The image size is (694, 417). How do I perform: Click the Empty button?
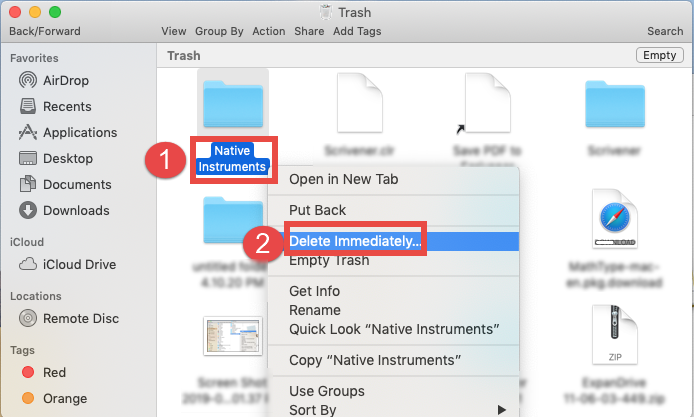tap(659, 55)
